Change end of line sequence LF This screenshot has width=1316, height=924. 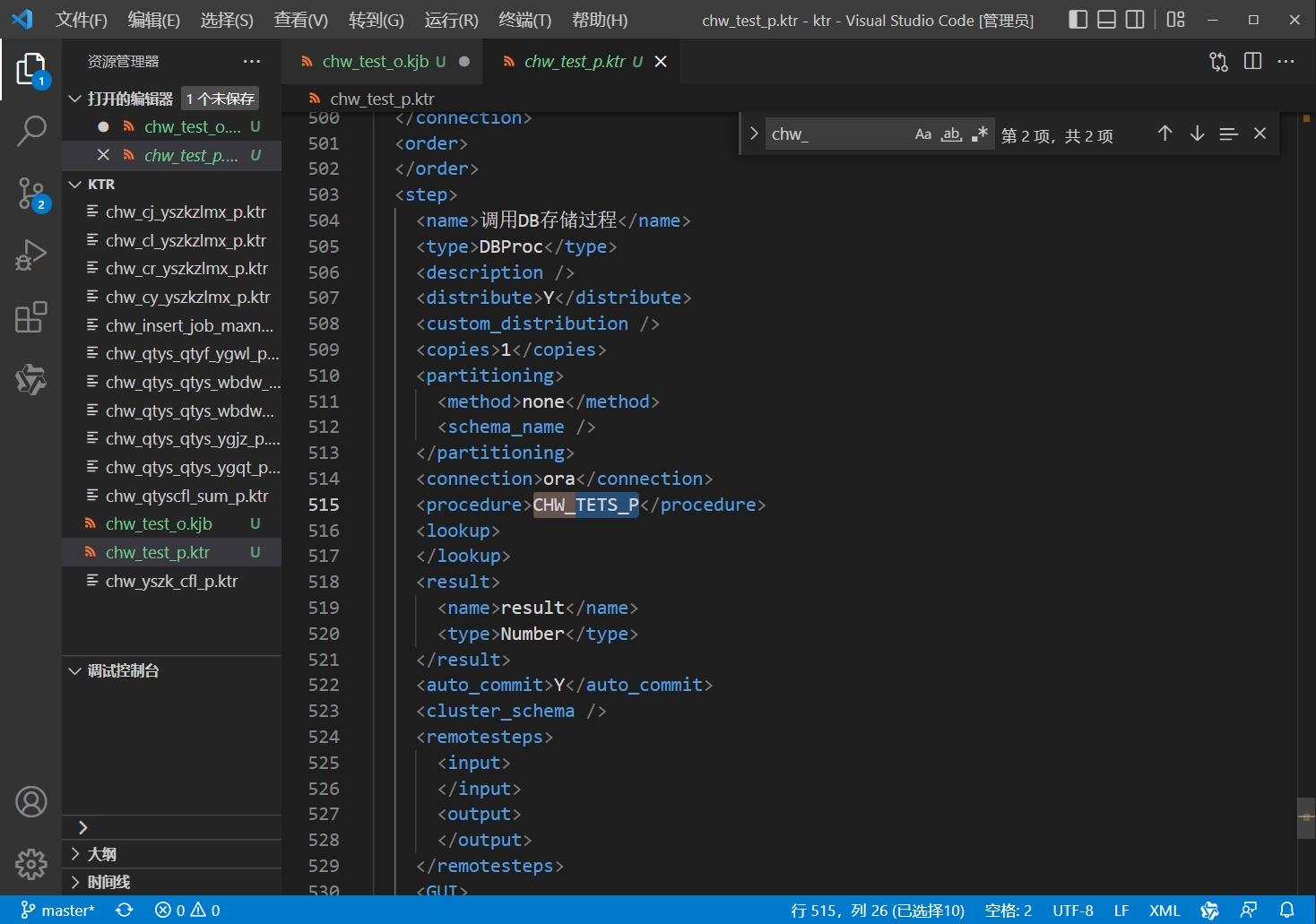coord(1121,911)
